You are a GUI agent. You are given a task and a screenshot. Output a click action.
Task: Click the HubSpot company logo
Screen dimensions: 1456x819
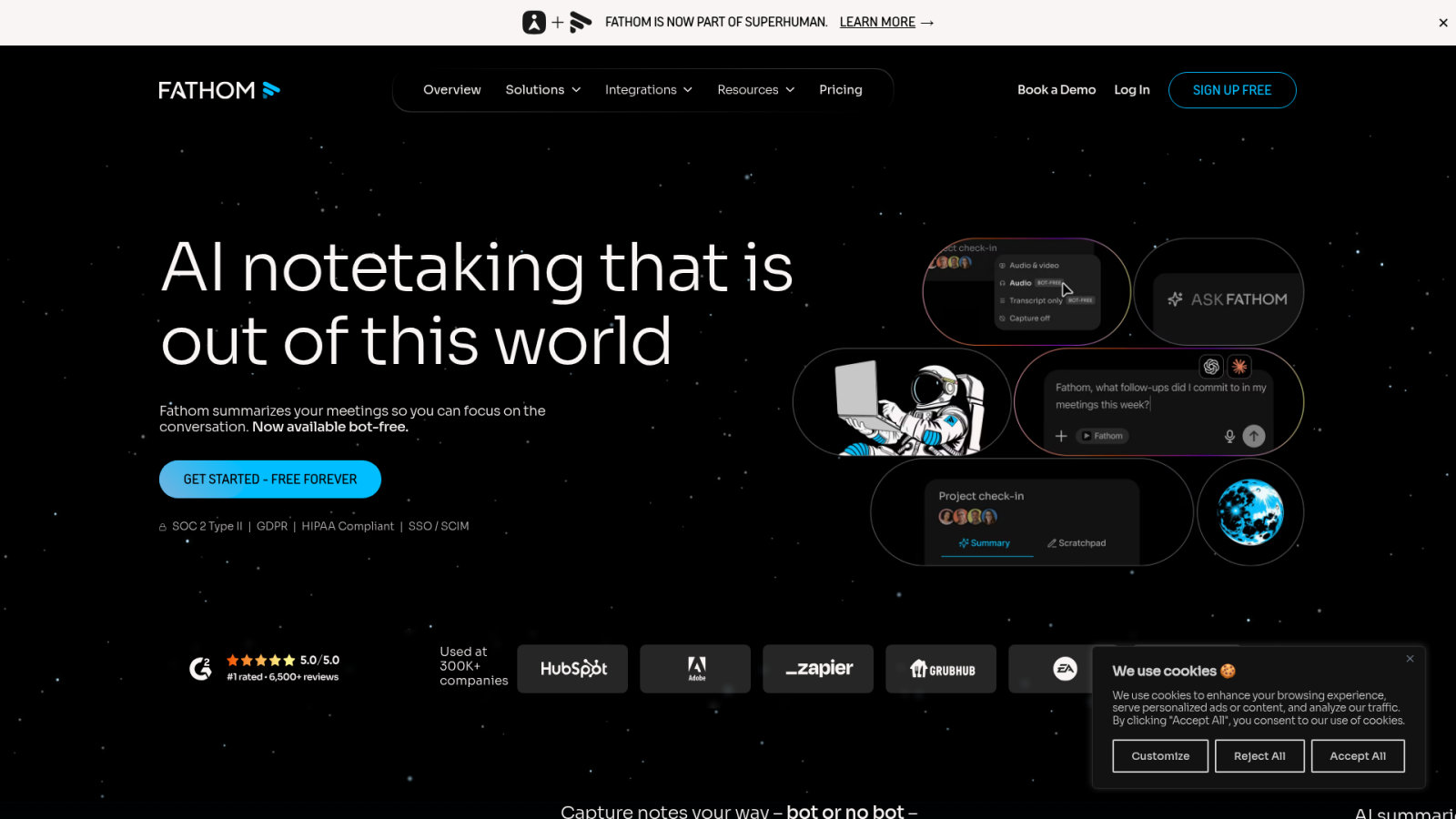click(572, 669)
